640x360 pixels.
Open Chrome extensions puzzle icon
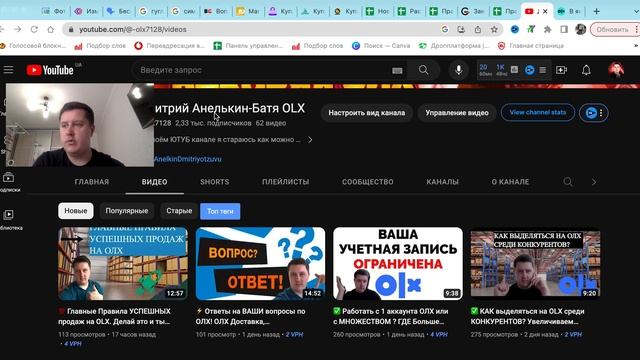548,29
